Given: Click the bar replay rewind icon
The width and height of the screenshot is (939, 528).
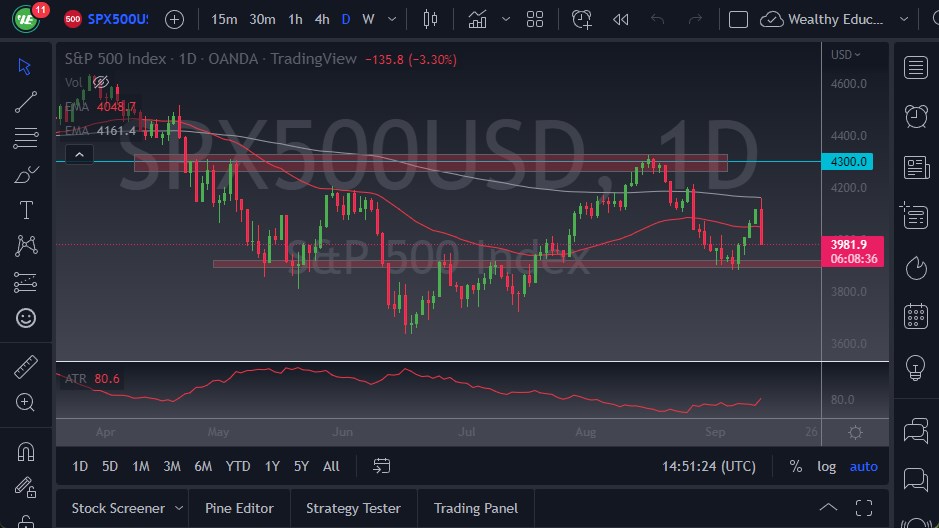Looking at the screenshot, I should click(x=621, y=19).
